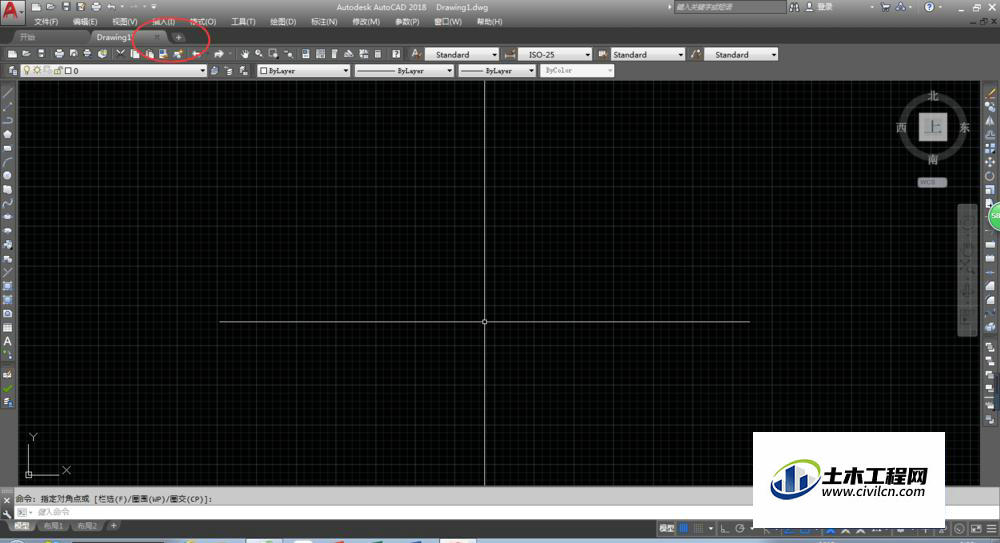Screen dimensions: 1000x543
Task: Click the AutoCAD application menu button
Action: point(11,11)
